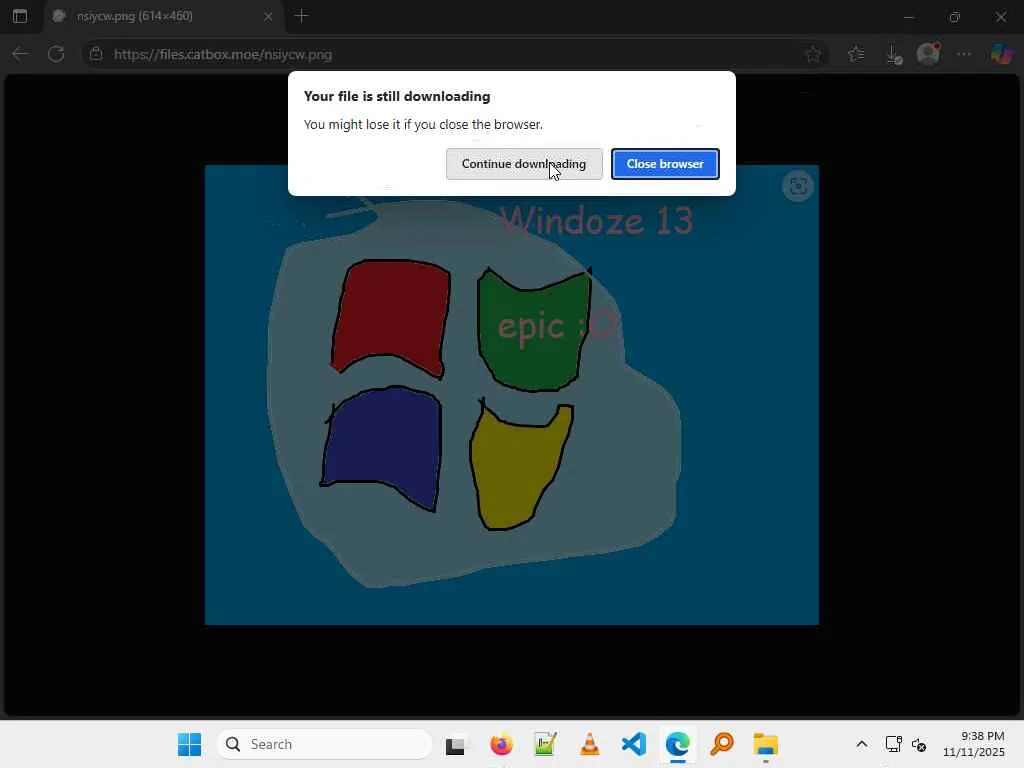Switch to Microsoft Edge on taskbar
1024x768 pixels.
click(x=677, y=744)
